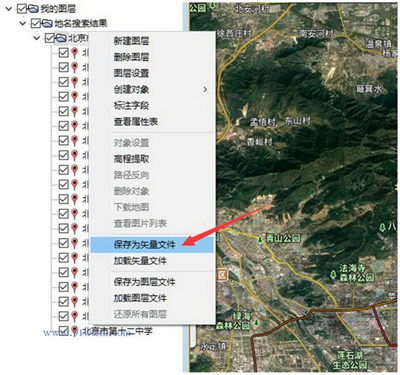
Task: Click the 香峪村 label on the map
Action: coord(260,142)
